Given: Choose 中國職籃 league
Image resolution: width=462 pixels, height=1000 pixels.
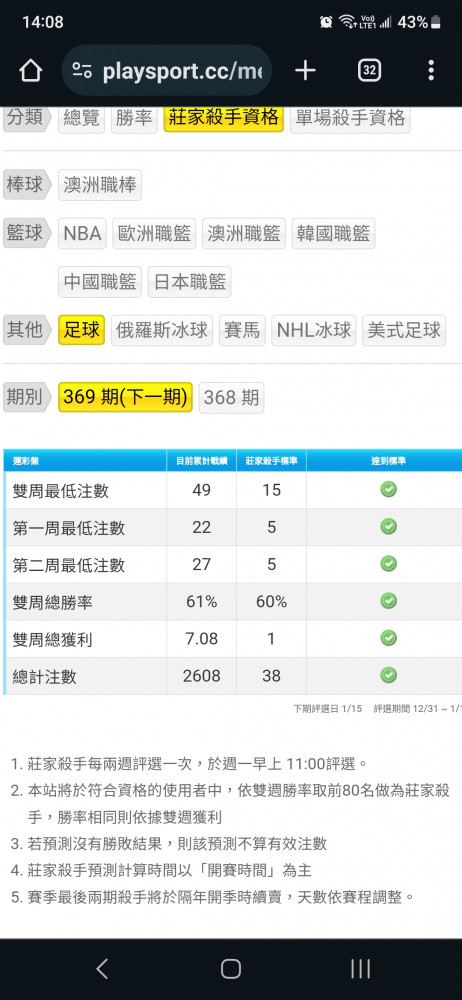Looking at the screenshot, I should coord(100,282).
